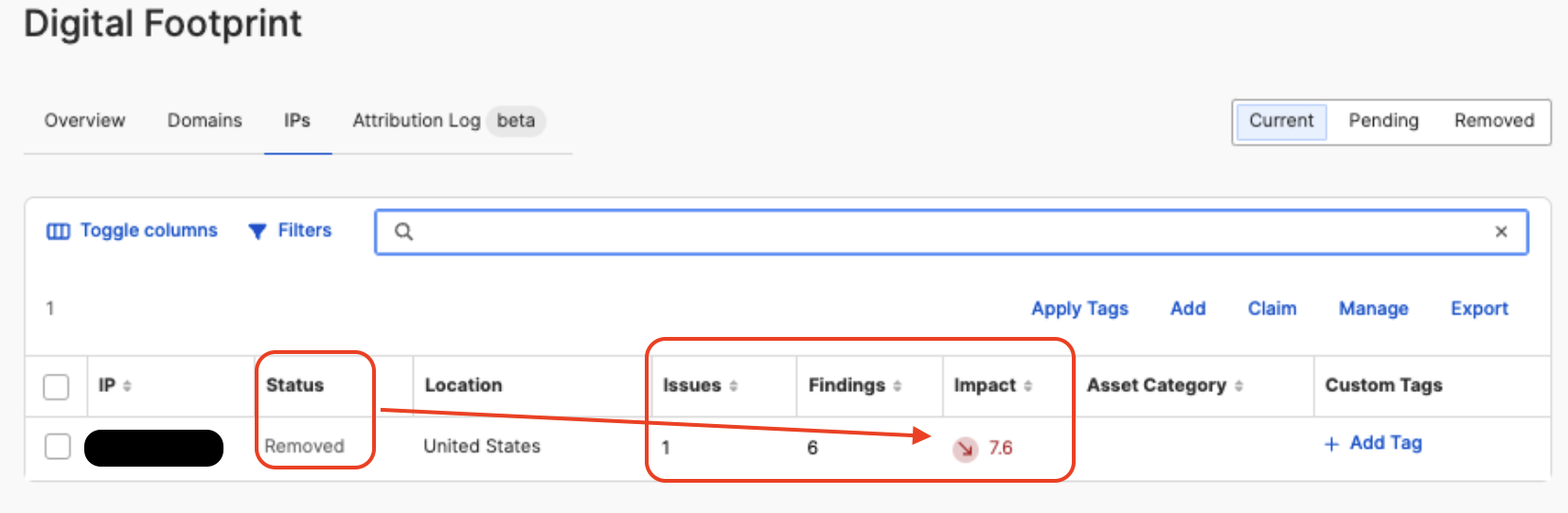
Task: Switch view to Pending
Action: pos(1383,121)
